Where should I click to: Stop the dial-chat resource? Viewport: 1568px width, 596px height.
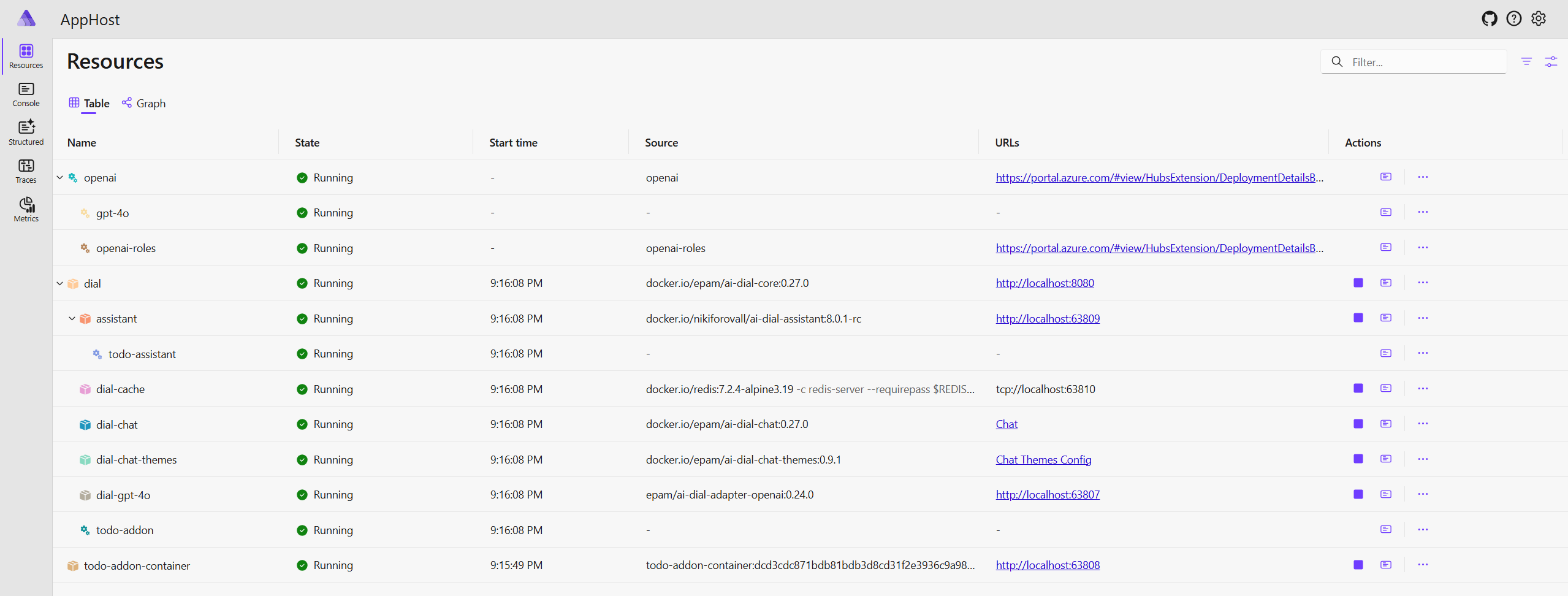(x=1358, y=424)
